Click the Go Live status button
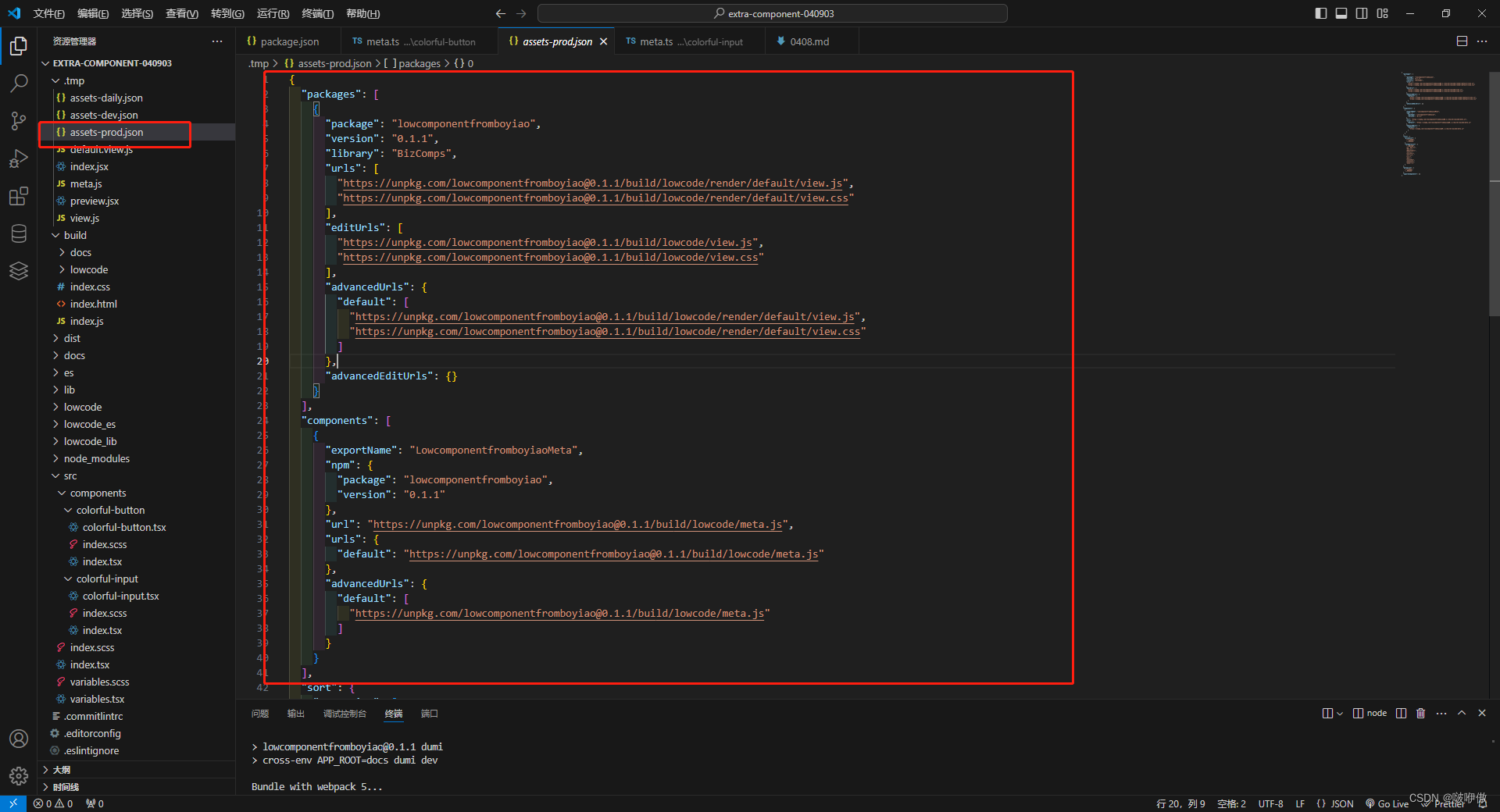This screenshot has width=1500, height=812. click(1387, 803)
